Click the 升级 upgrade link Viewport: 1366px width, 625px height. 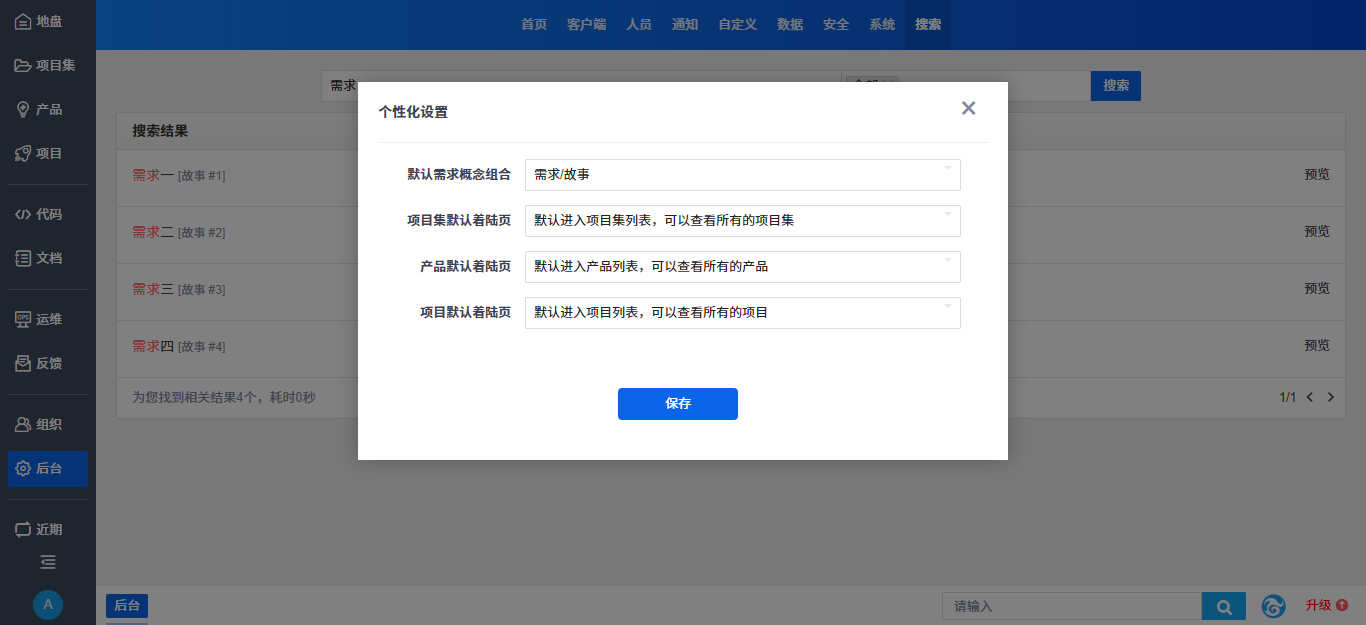[x=1326, y=605]
